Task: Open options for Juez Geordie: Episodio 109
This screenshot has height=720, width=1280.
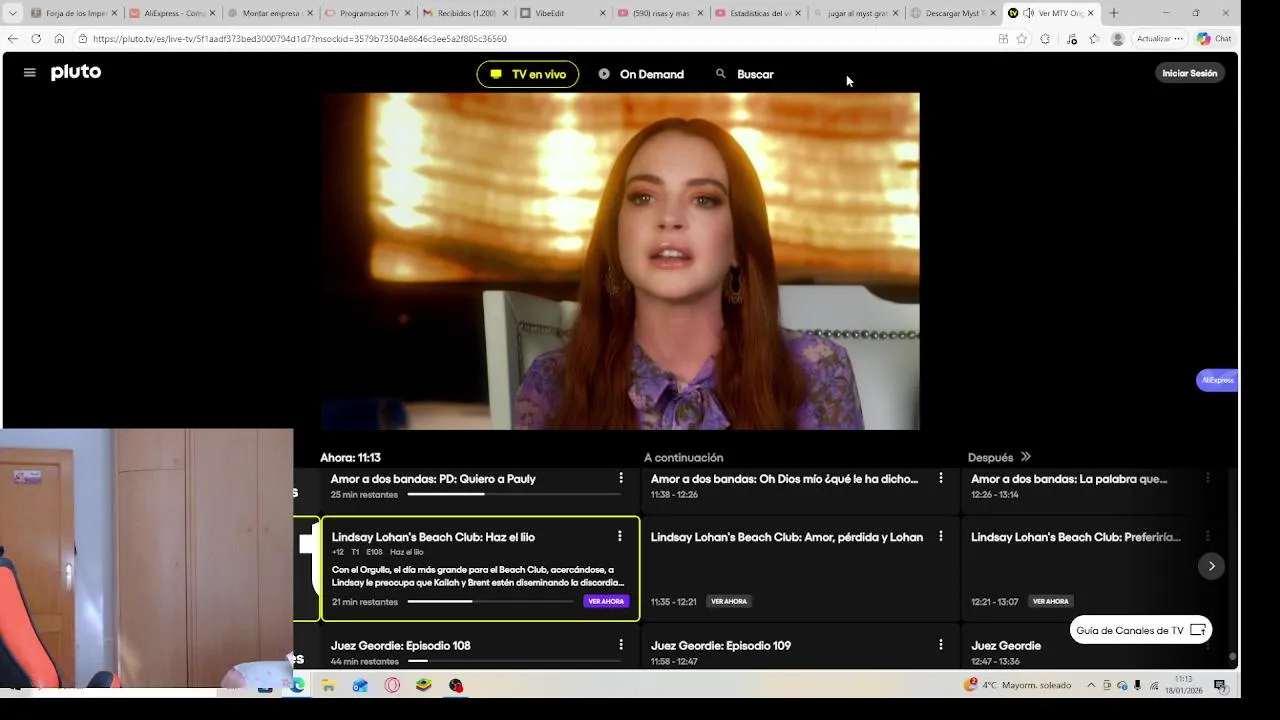Action: [x=941, y=645]
